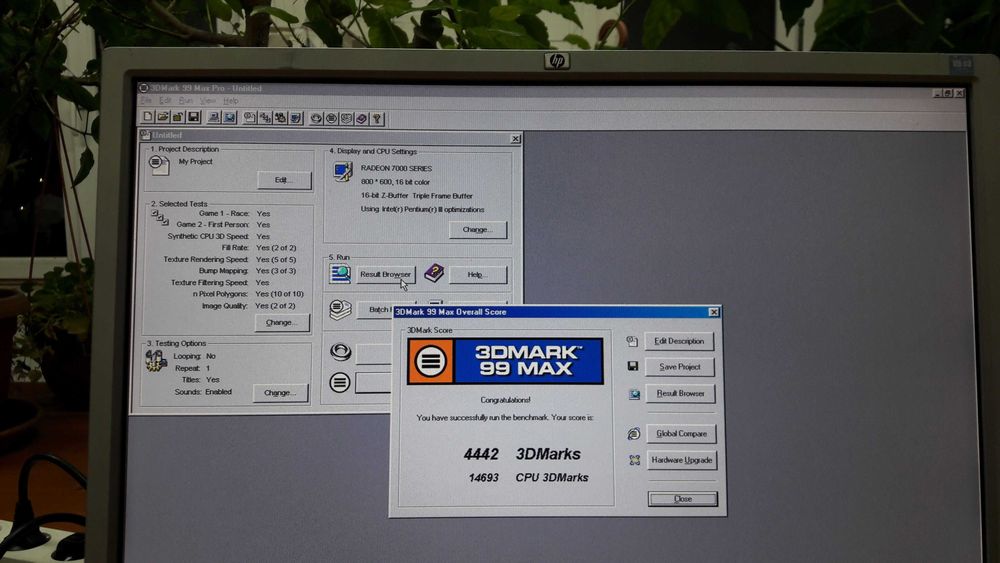Click the Help... button in Run section
Viewport: 1000px width, 563px height.
478,275
